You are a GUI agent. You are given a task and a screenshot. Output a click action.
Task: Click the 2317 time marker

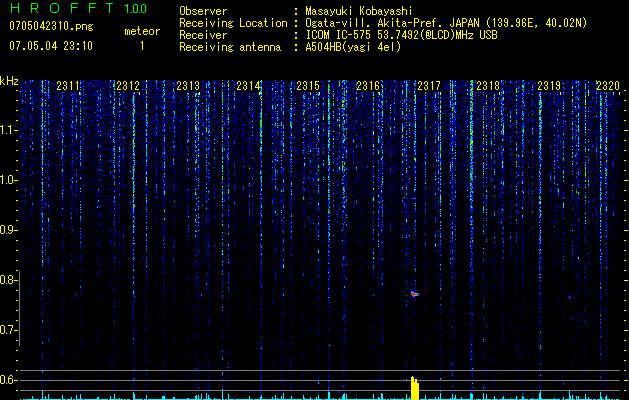pos(429,85)
